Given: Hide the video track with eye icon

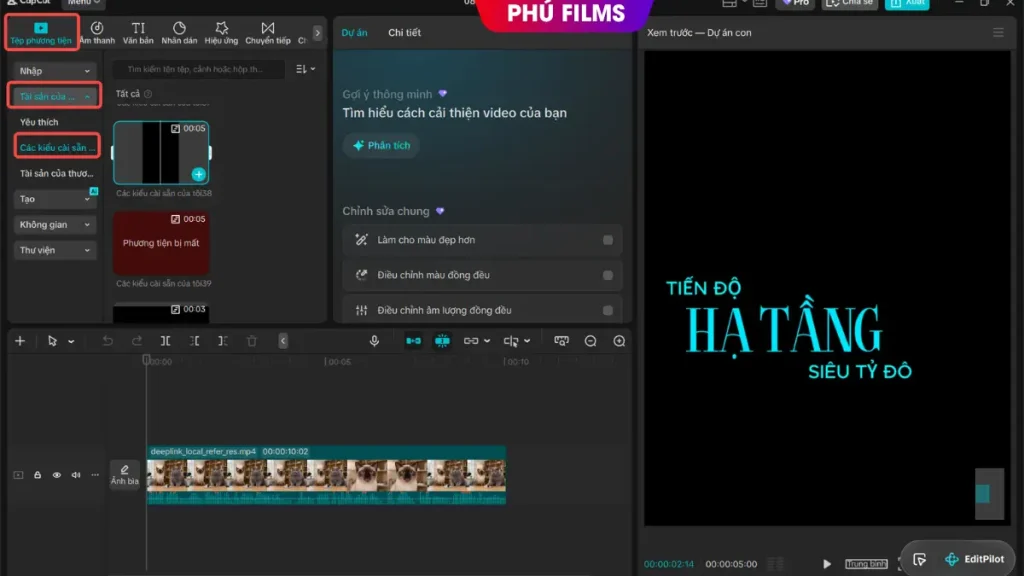Looking at the screenshot, I should 57,475.
